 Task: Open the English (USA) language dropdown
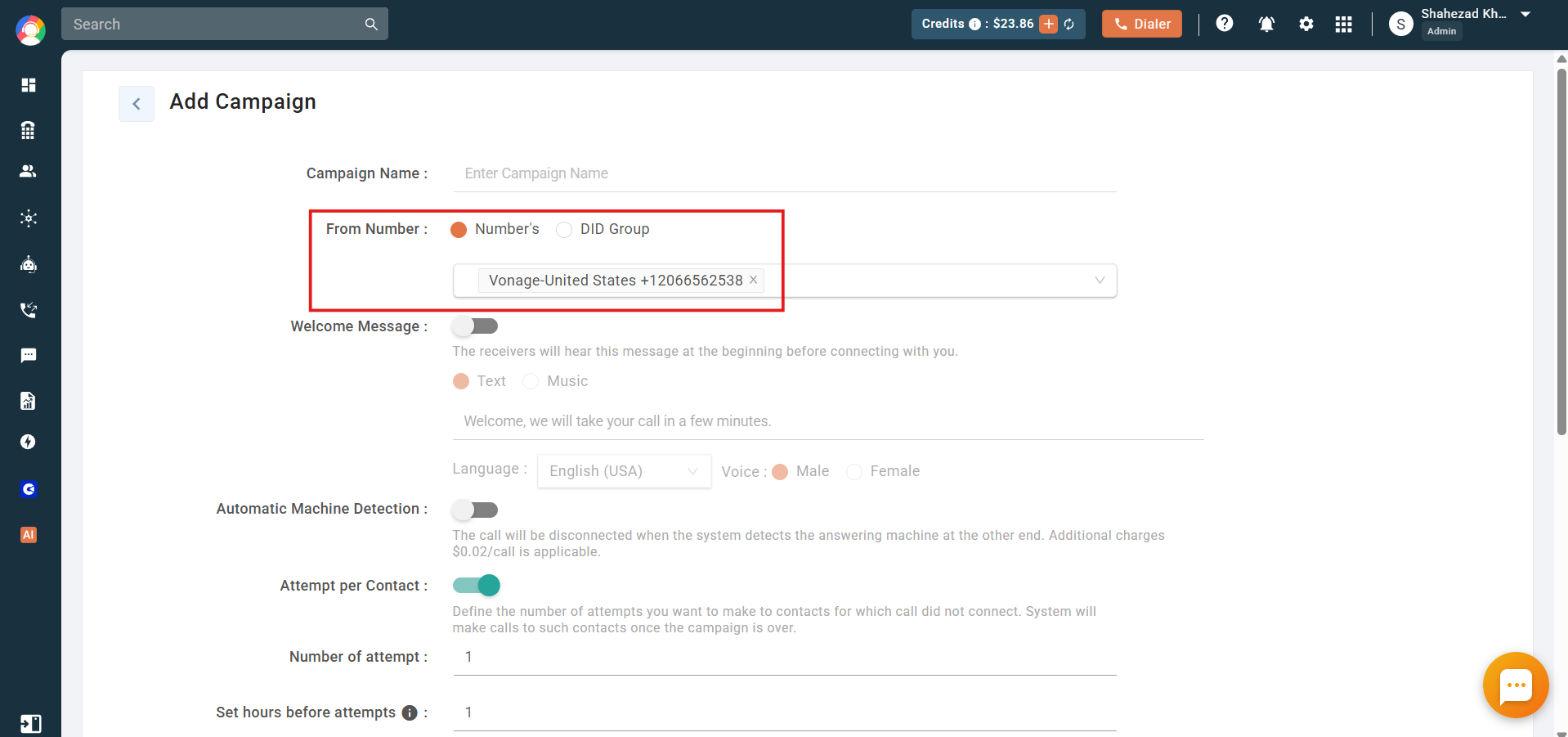tap(624, 471)
